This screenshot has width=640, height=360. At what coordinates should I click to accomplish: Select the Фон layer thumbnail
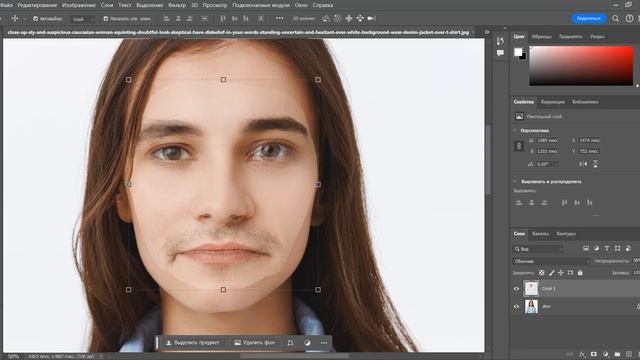tap(531, 307)
